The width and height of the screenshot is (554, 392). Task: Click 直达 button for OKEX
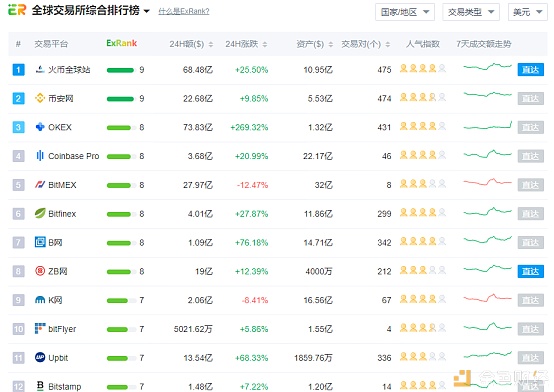[530, 127]
